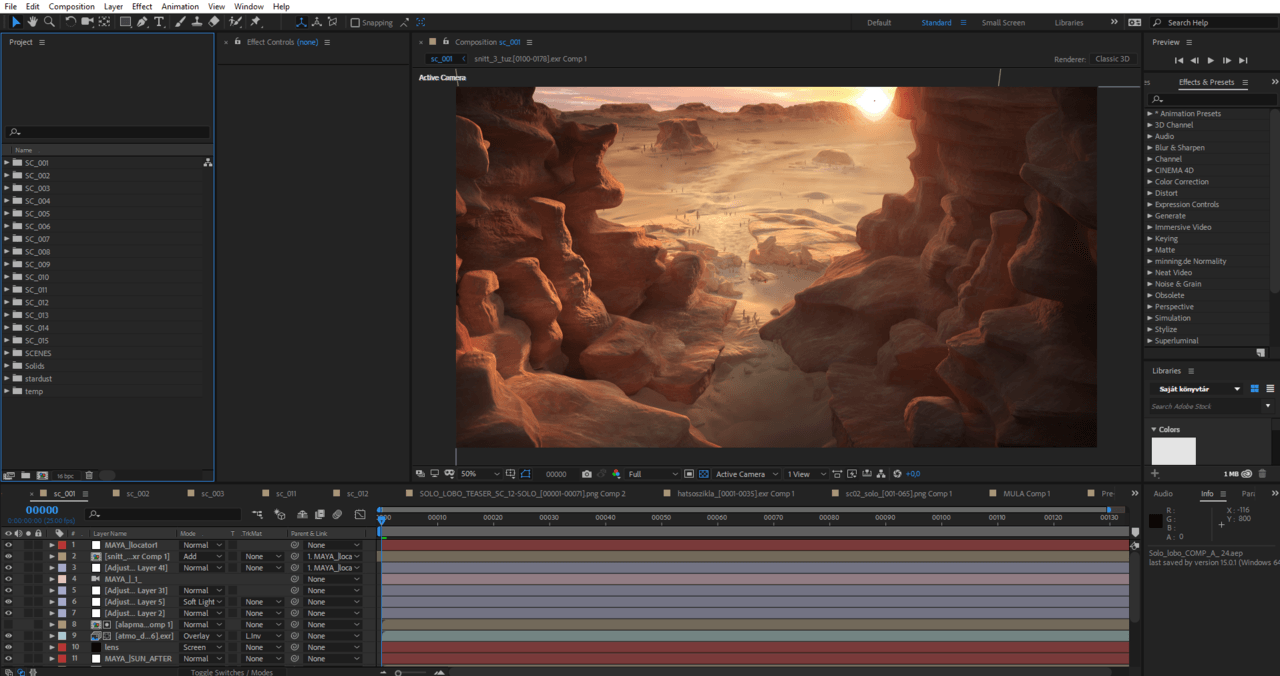Select the Roto Brush tool
This screenshot has width=1280, height=676.
236,22
